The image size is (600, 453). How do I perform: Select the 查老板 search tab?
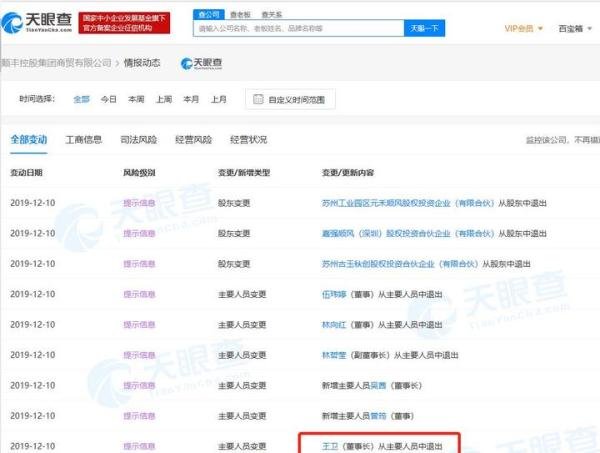pos(240,15)
